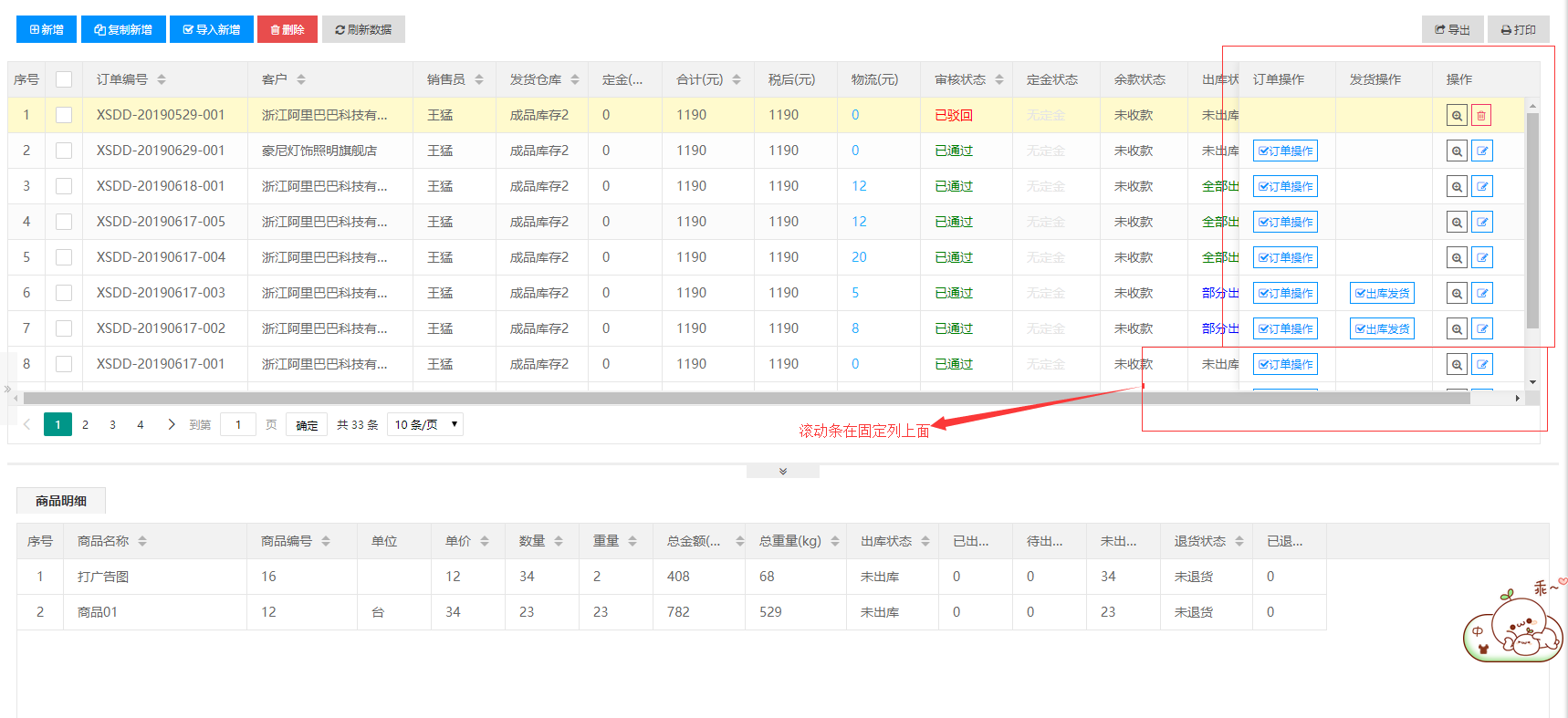Click the sort icon on 合计(元) column

pos(737,80)
